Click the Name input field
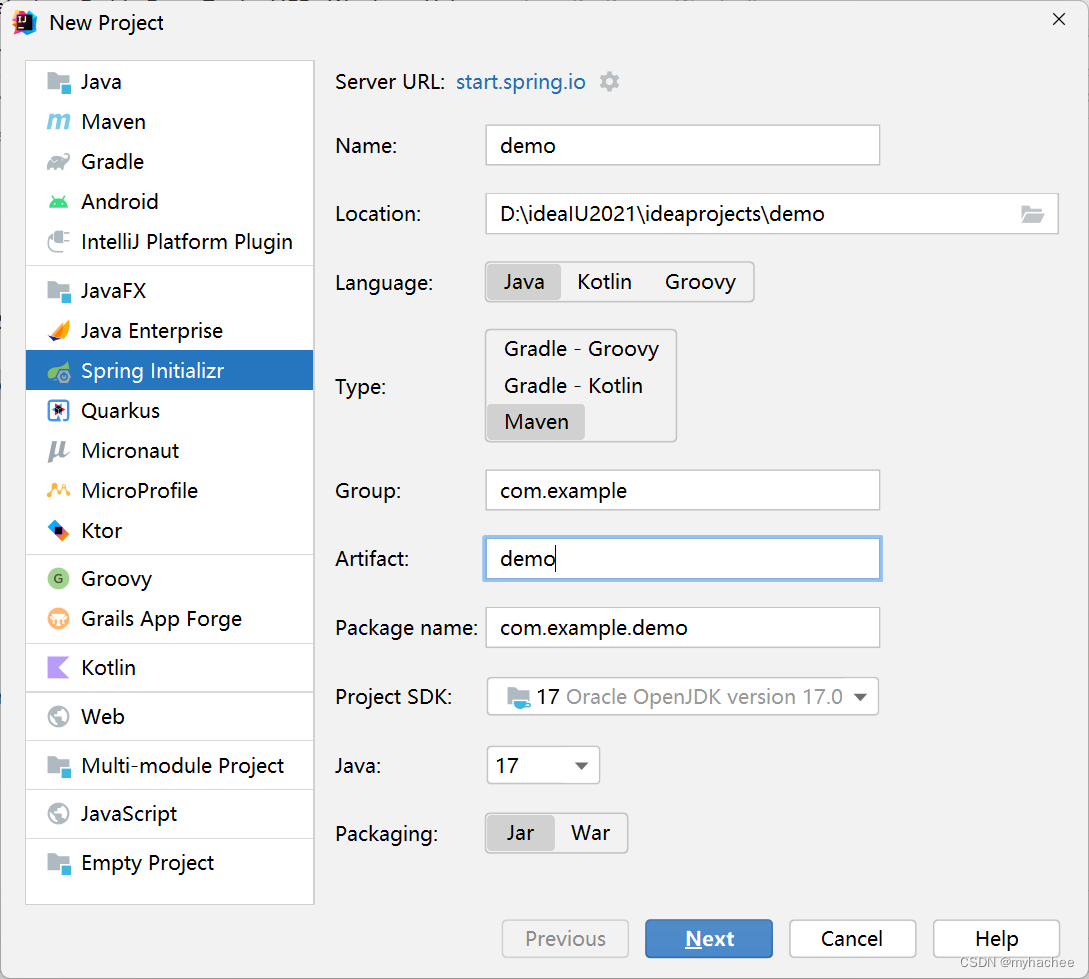 click(683, 145)
